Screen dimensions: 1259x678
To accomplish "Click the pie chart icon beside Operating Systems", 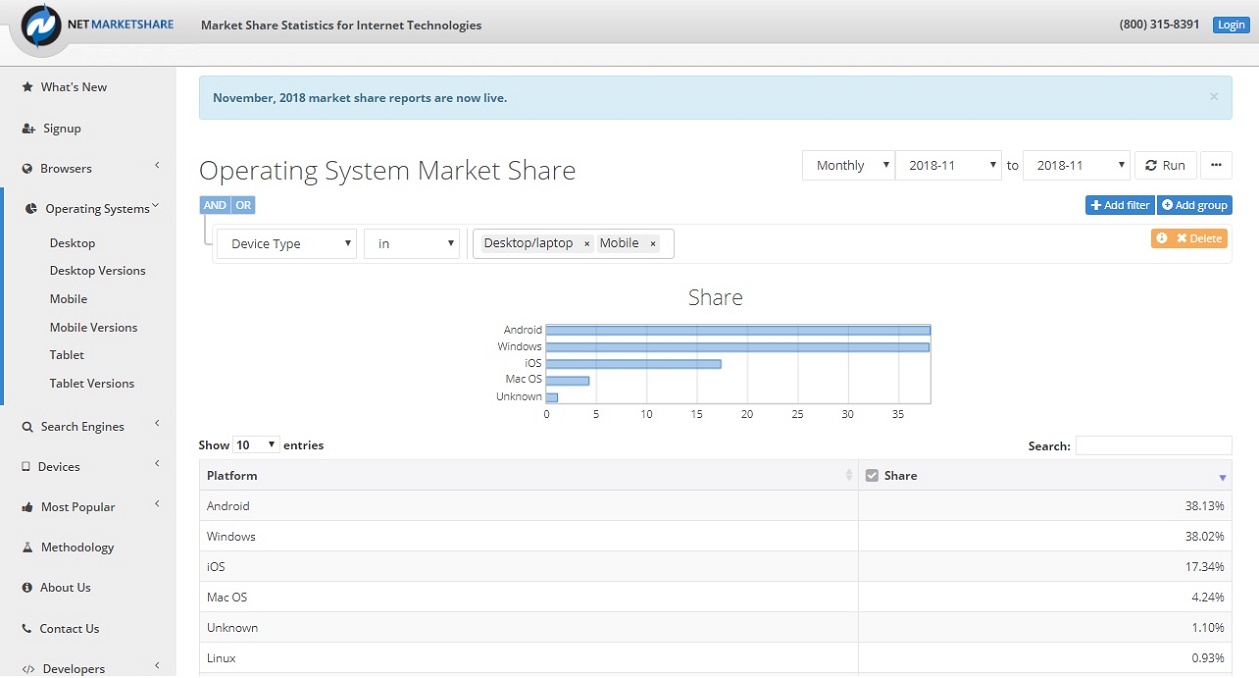I will (31, 209).
